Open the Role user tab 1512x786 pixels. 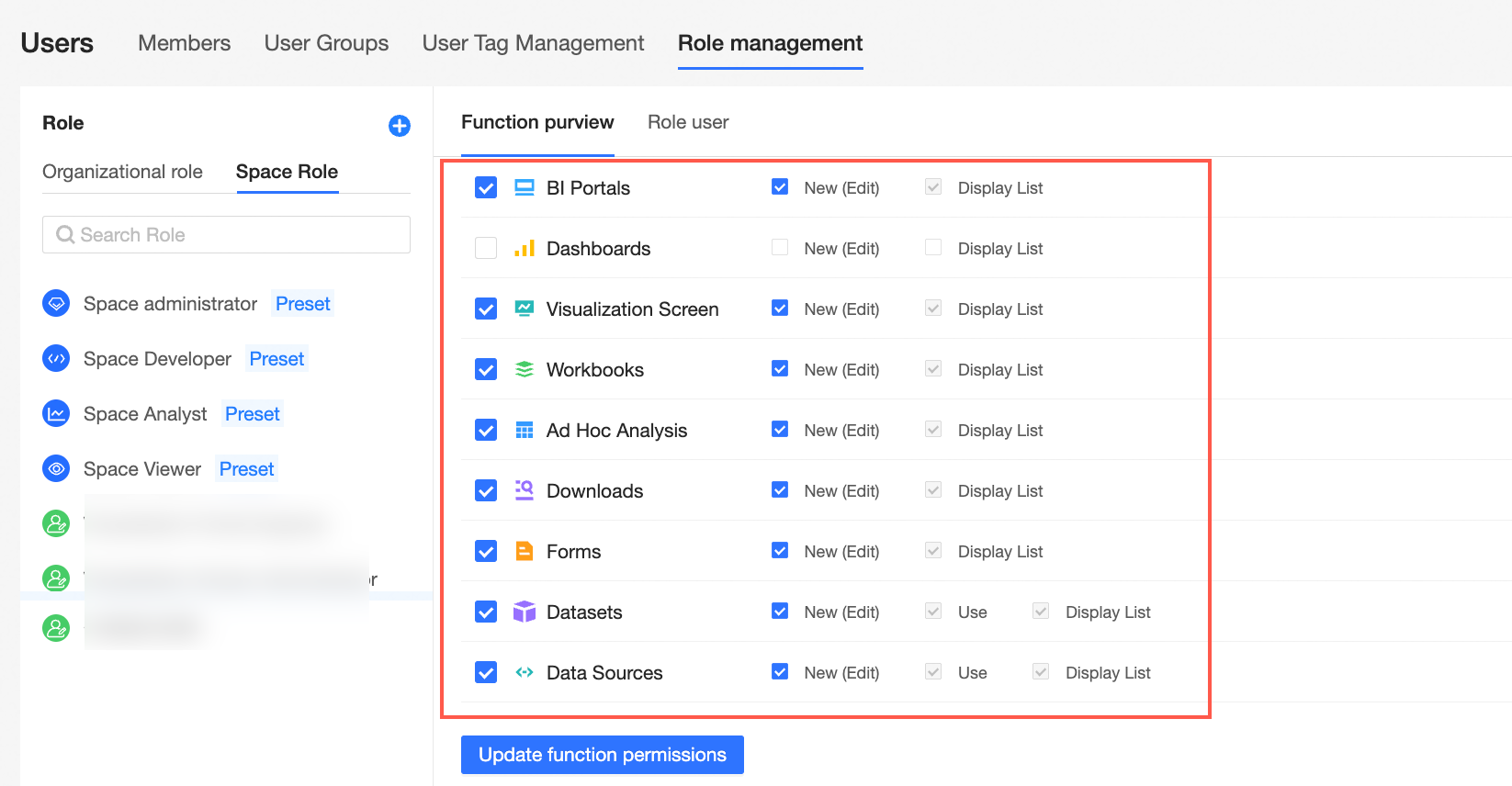688,122
